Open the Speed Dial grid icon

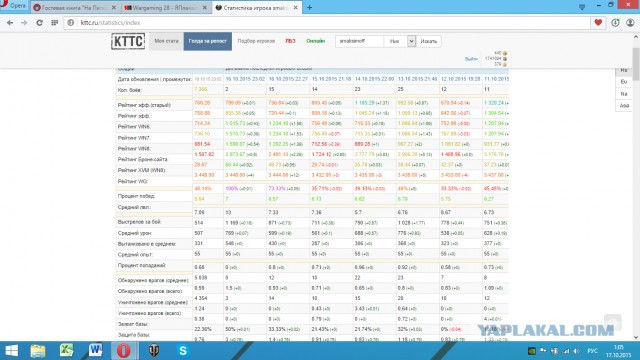click(x=55, y=23)
